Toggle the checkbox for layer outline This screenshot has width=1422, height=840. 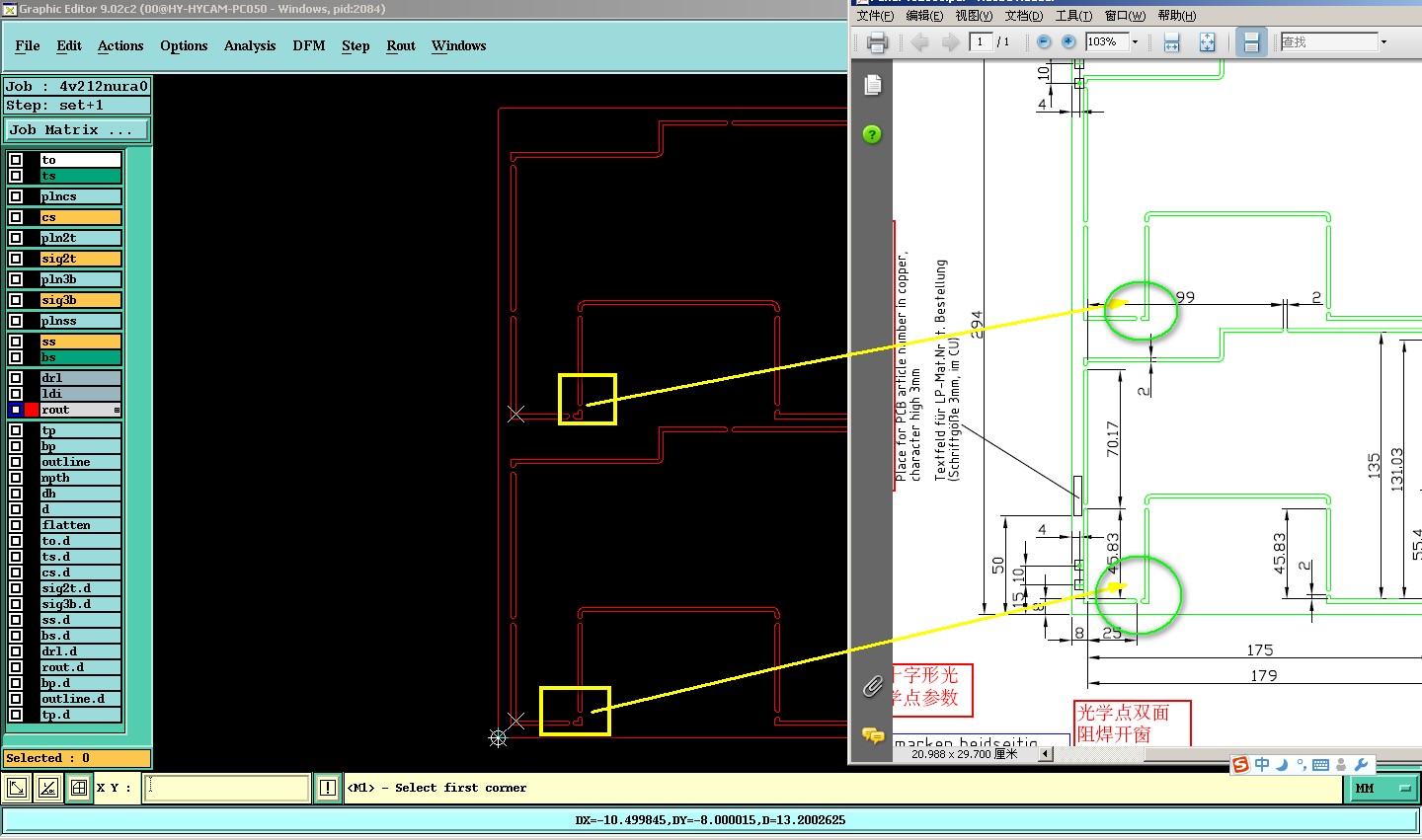pos(16,462)
